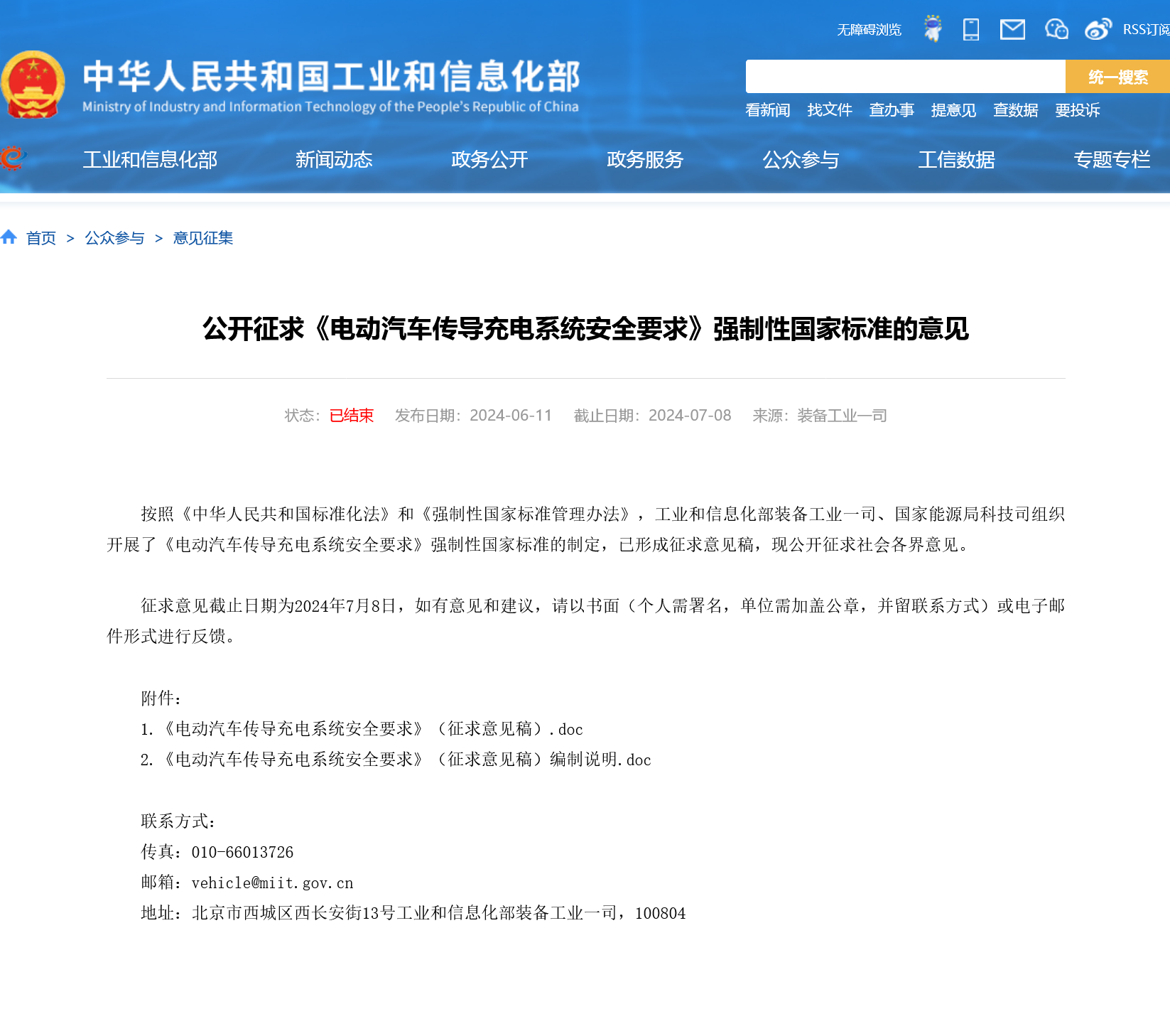Open 政务服务 navigation menu
This screenshot has width=1170, height=1036.
(645, 160)
